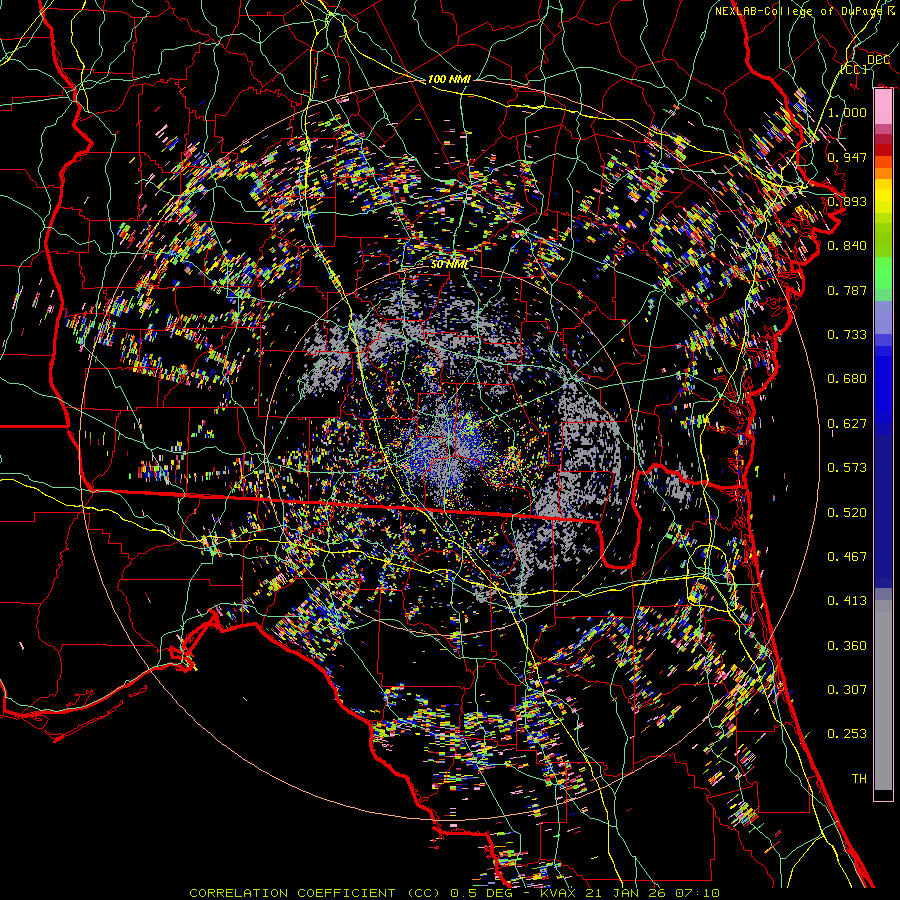This screenshot has width=900, height=900.
Task: Click the 0.467 scale value
Action: click(847, 557)
